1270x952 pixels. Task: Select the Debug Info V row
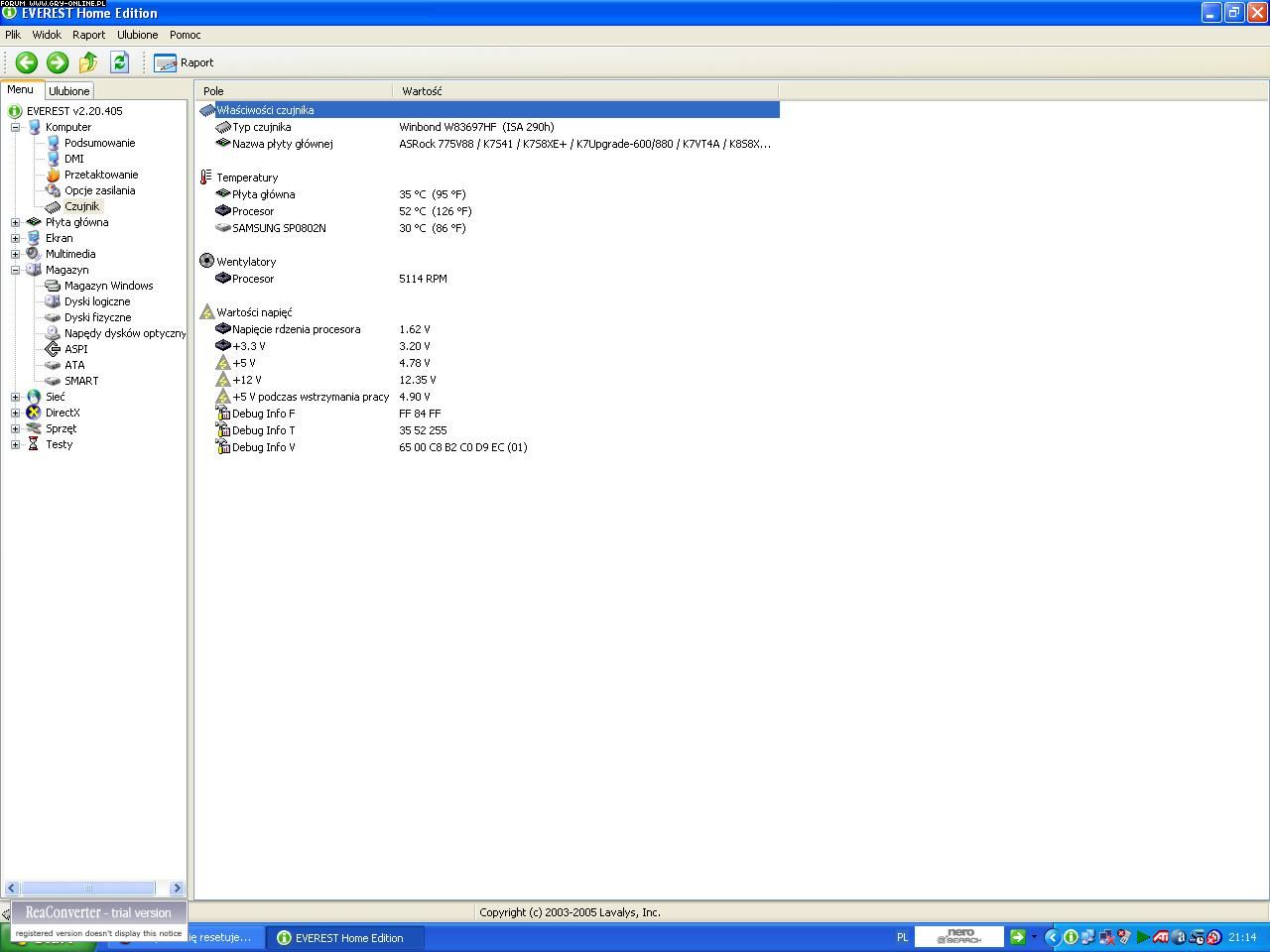pyautogui.click(x=488, y=447)
